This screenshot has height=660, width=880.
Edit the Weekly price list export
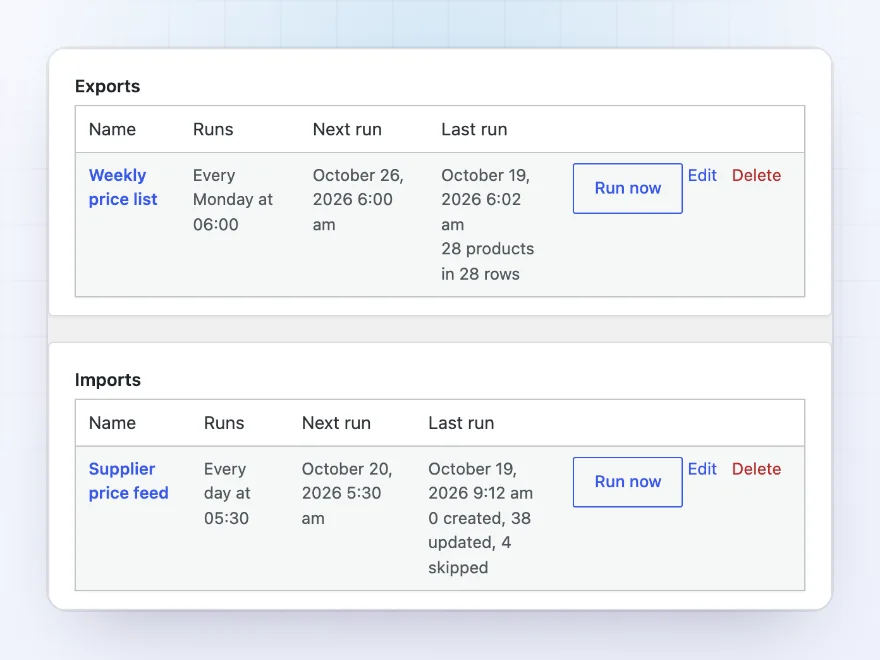point(702,175)
